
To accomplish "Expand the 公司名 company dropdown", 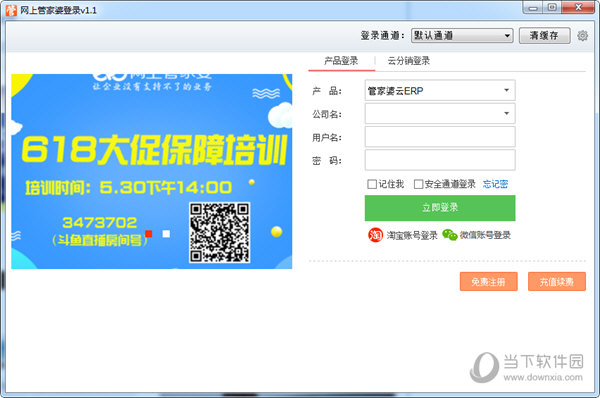I will point(440,113).
